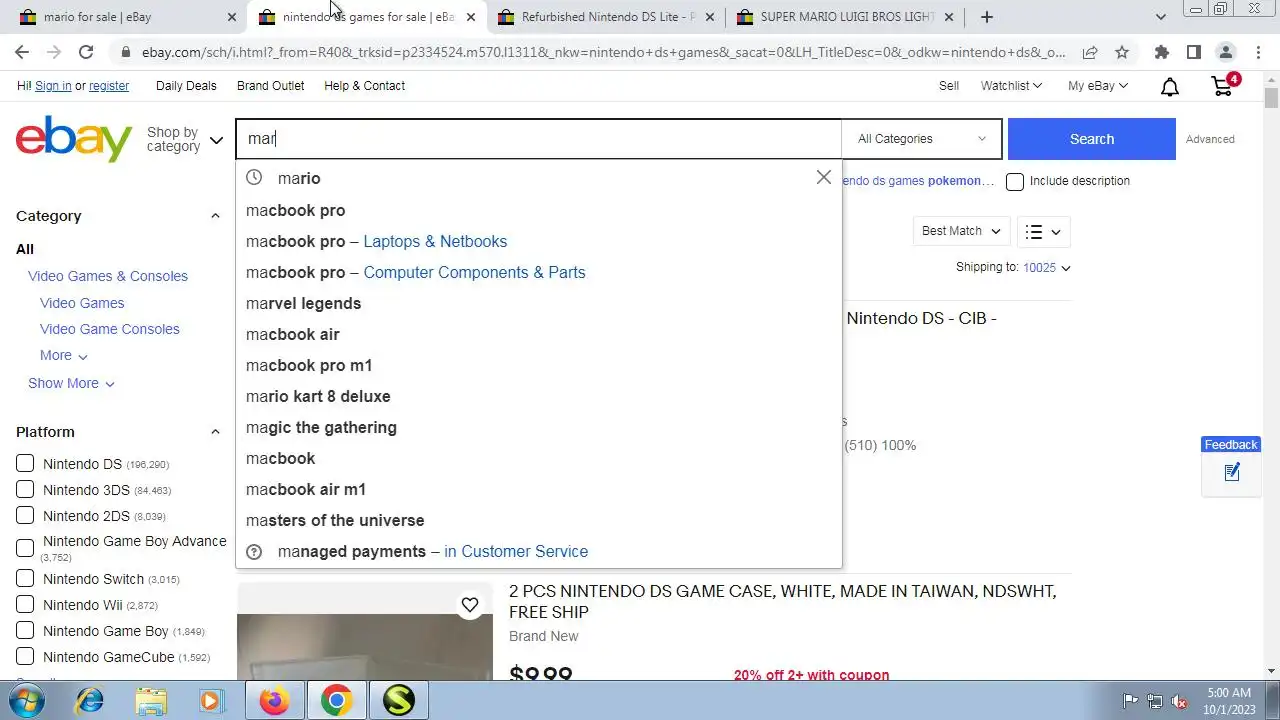Switch to the SUPER MARIO LUIGI BROS tab
Image resolution: width=1280 pixels, height=720 pixels.
coord(846,17)
